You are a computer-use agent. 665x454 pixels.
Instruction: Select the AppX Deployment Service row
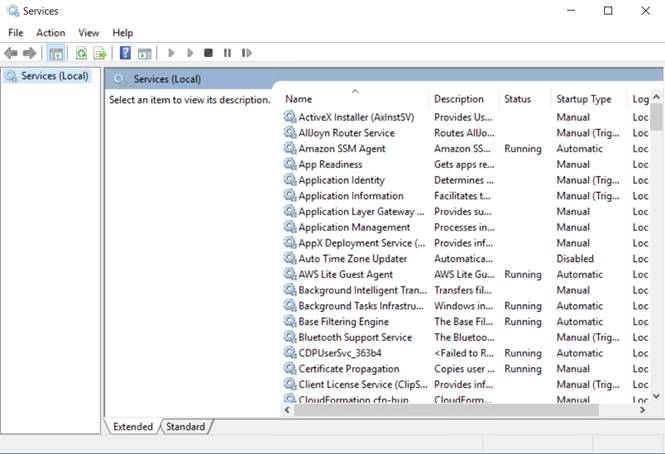tap(466, 243)
